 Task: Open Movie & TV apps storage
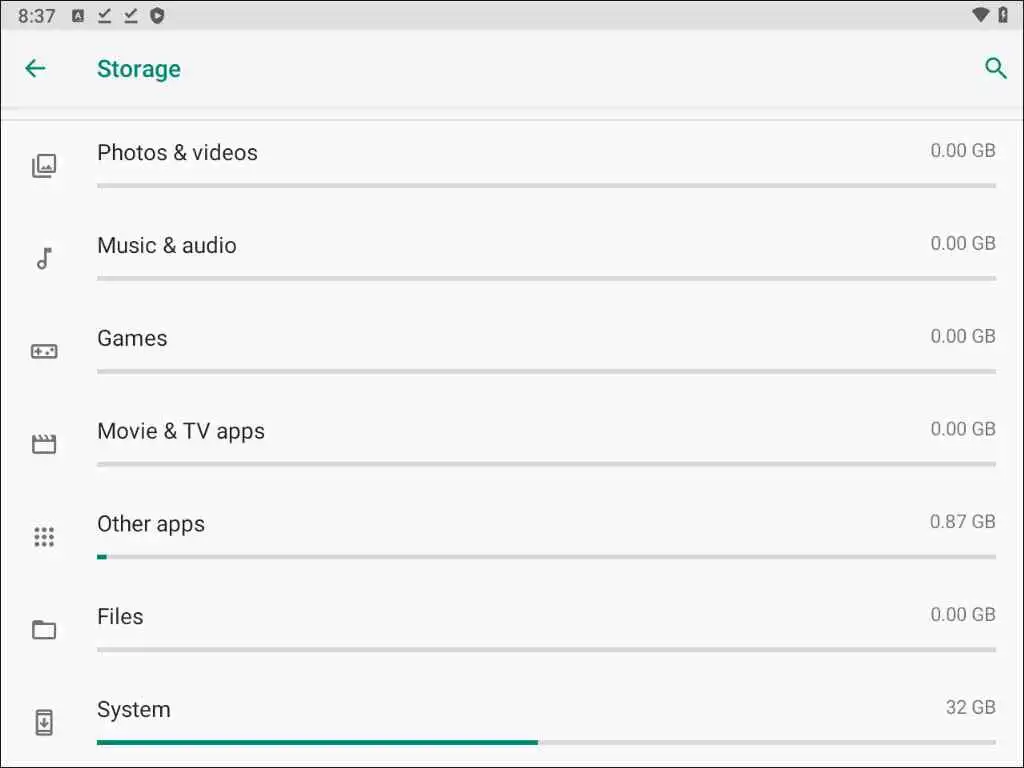[x=181, y=431]
